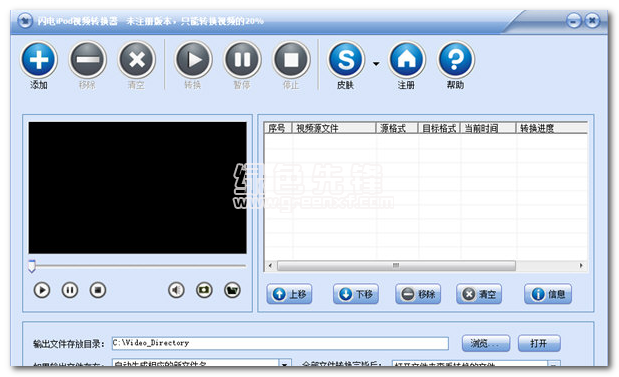The image size is (619, 377).
Task: Play the preview video with small play button
Action: pyautogui.click(x=42, y=290)
